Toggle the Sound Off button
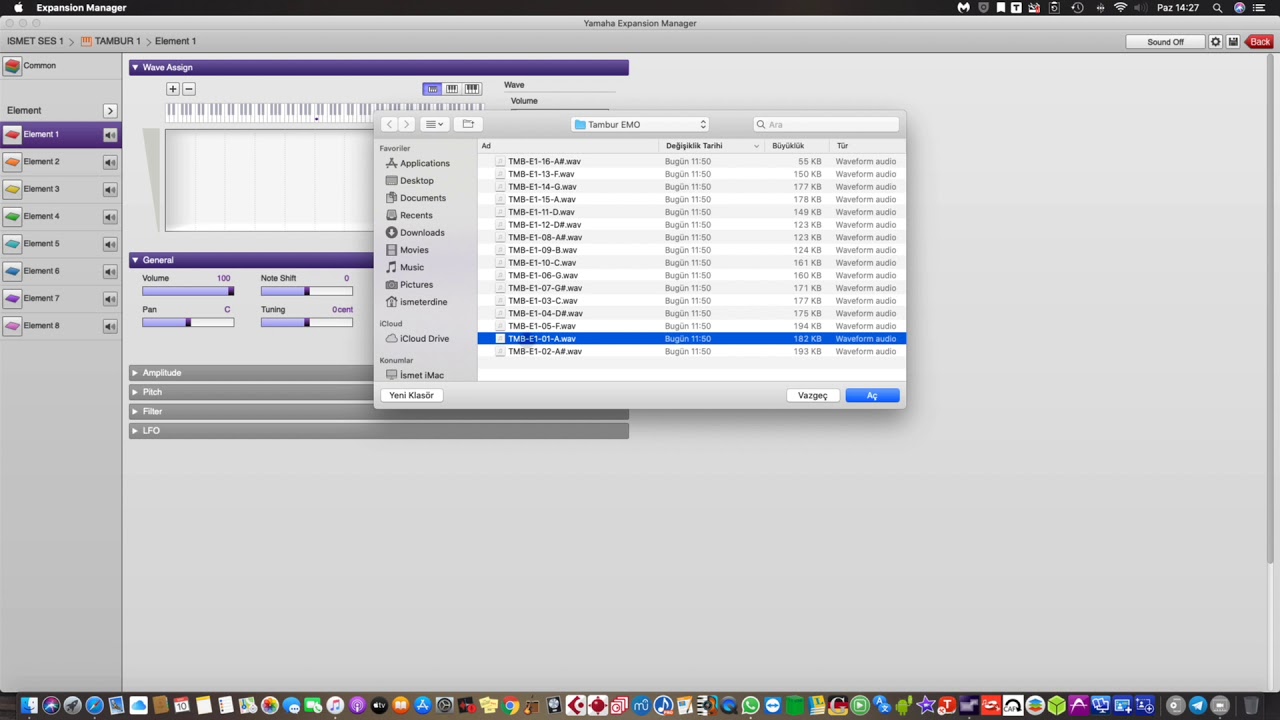Screen dimensions: 1280x720 (1165, 42)
